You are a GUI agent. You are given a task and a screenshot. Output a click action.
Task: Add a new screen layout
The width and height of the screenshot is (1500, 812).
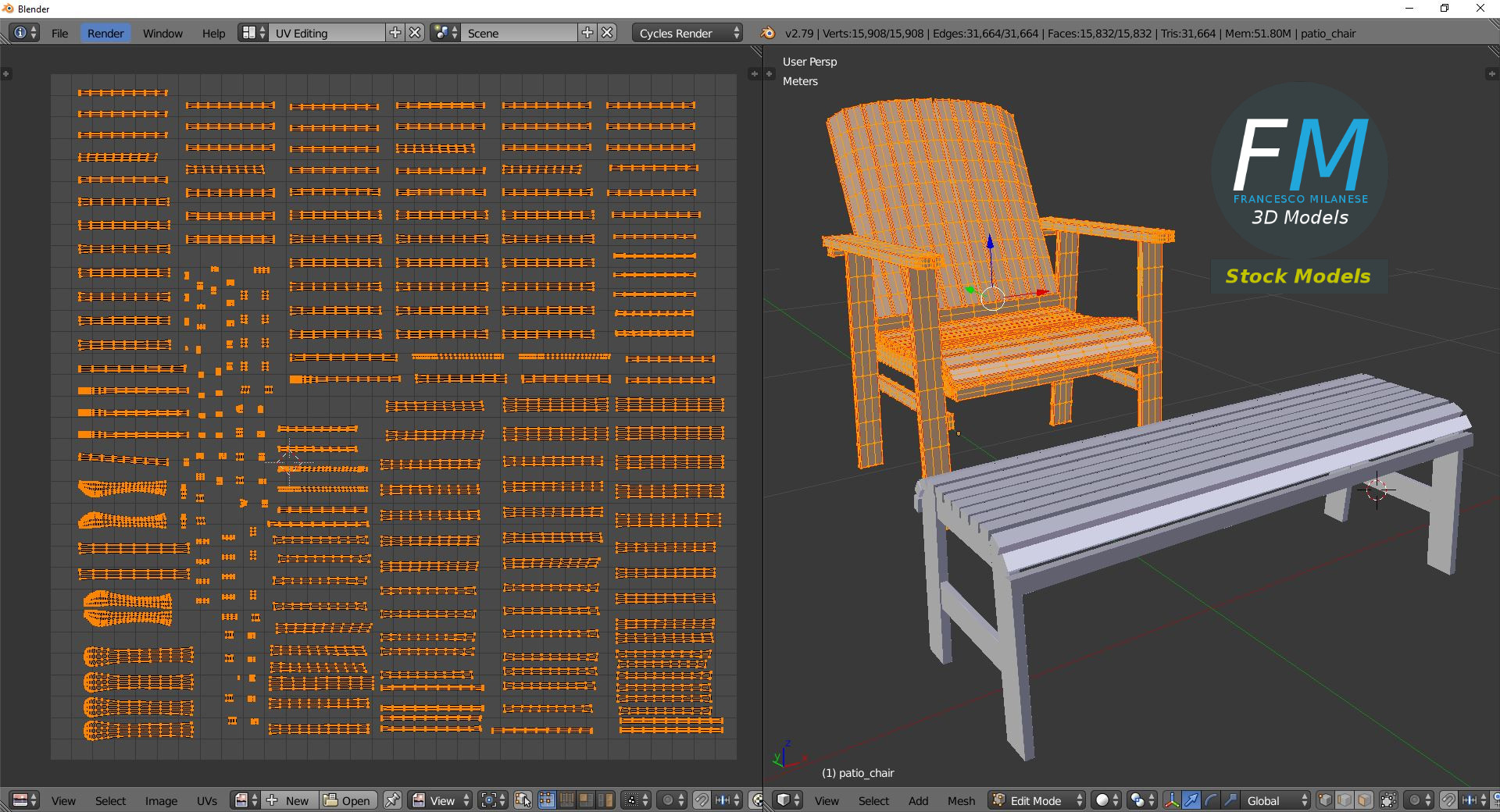tap(395, 33)
